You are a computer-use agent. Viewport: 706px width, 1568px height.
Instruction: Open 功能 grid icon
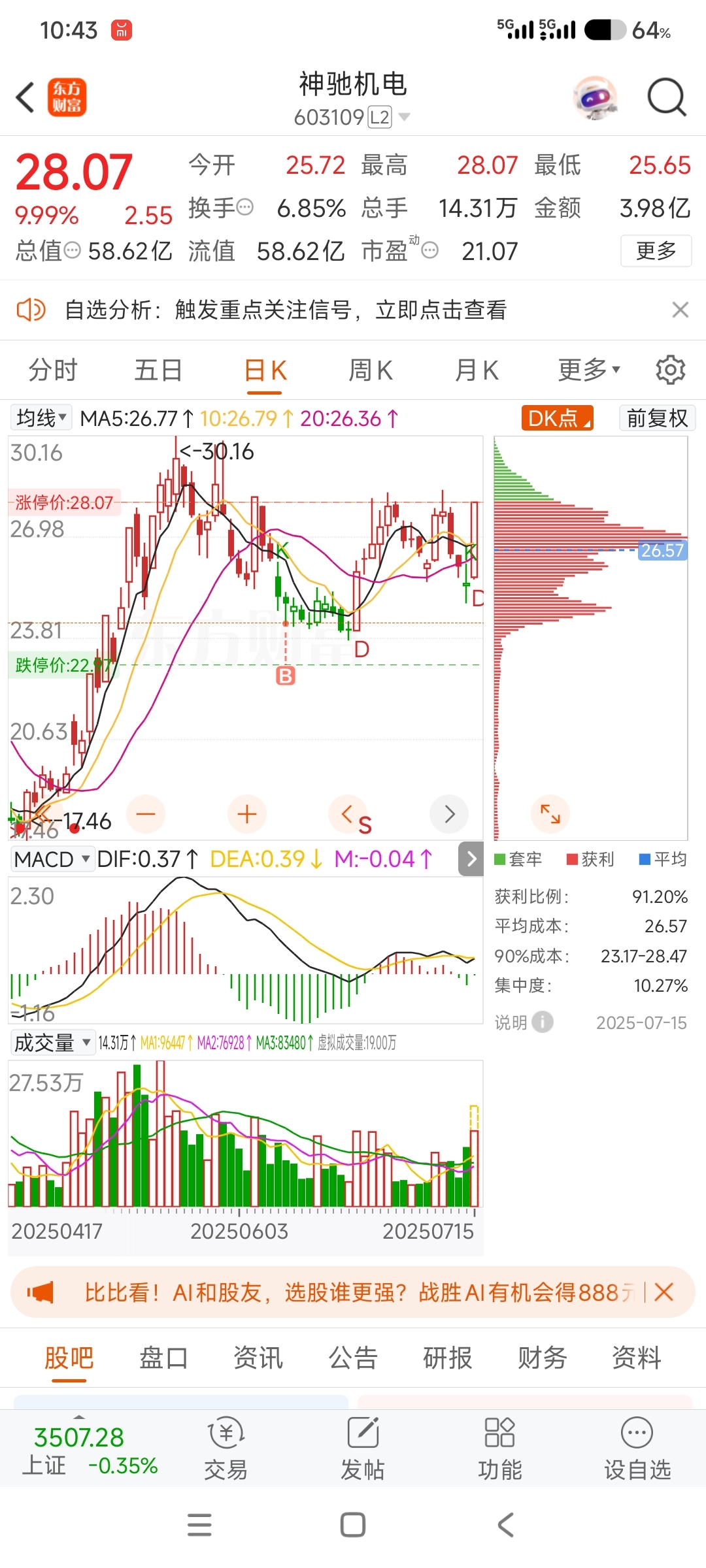[500, 1450]
